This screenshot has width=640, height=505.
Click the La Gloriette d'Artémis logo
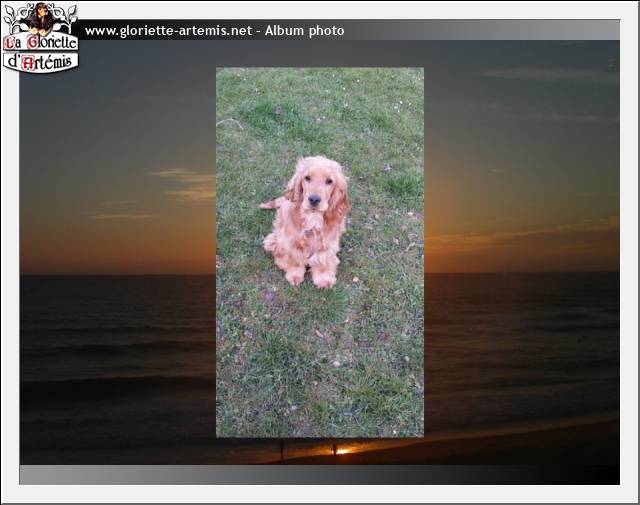(40, 38)
